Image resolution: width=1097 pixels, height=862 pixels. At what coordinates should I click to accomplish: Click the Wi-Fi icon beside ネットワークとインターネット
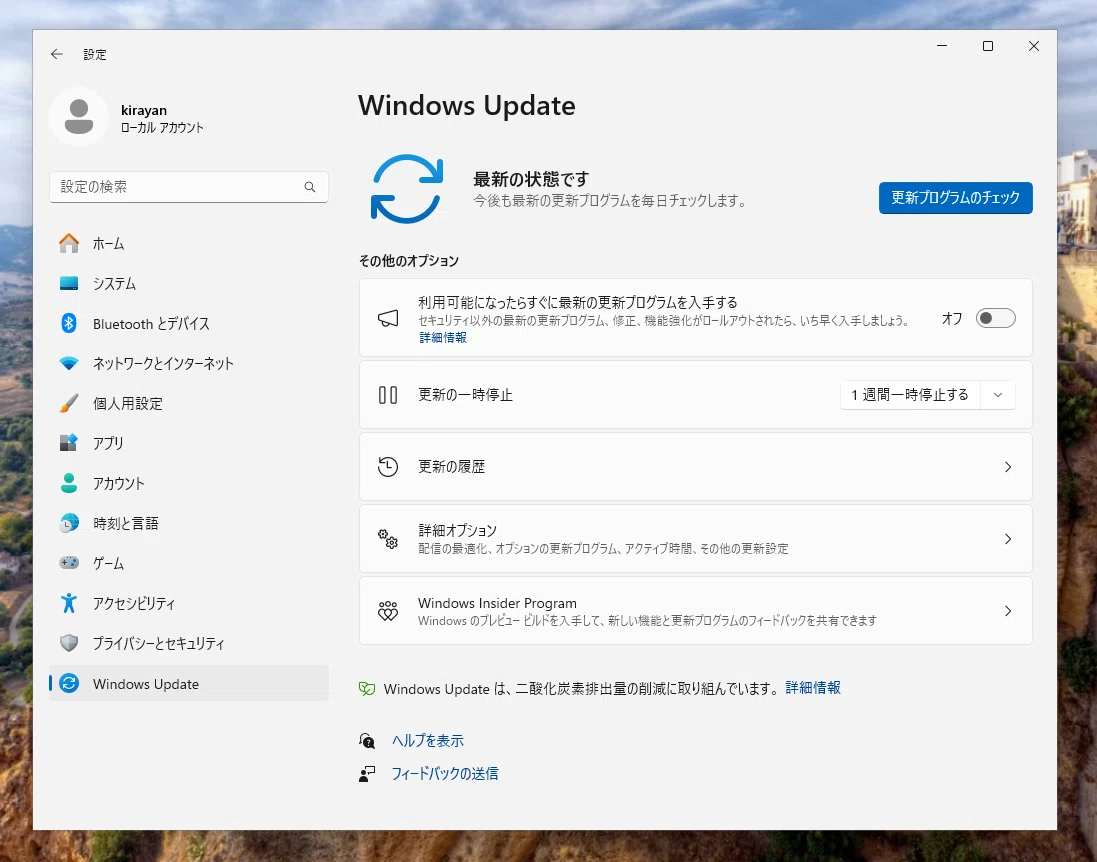click(69, 363)
